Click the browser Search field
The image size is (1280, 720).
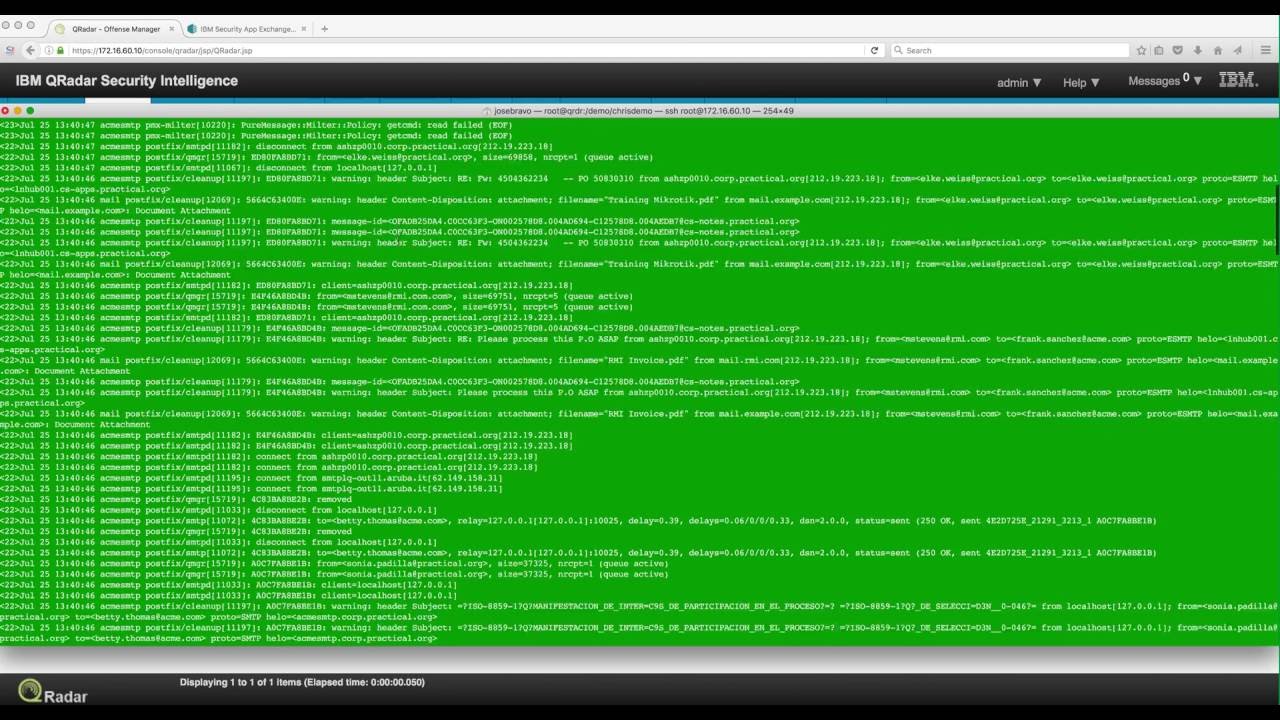1008,50
